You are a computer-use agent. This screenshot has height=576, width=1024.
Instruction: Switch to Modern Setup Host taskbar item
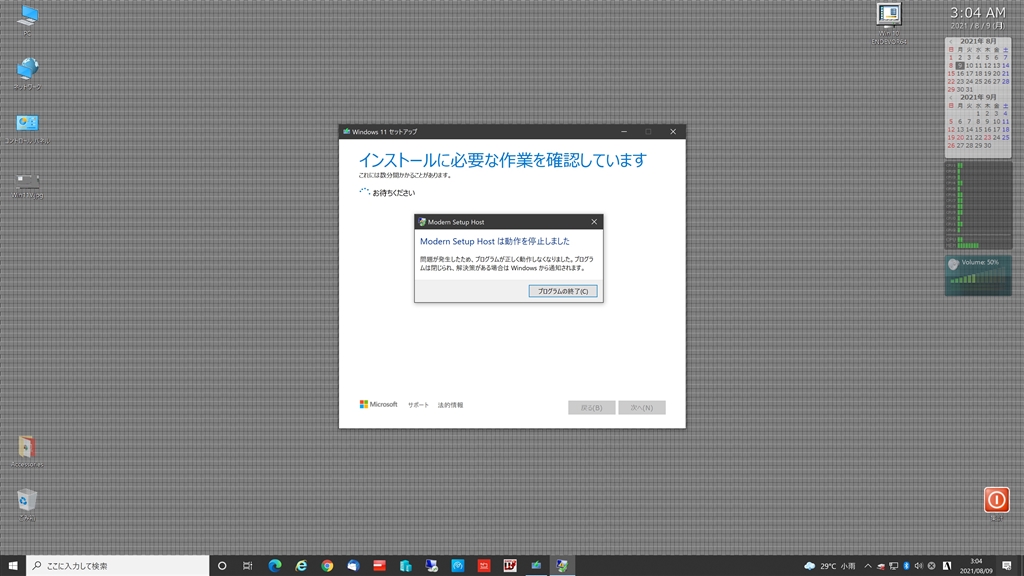pos(562,566)
